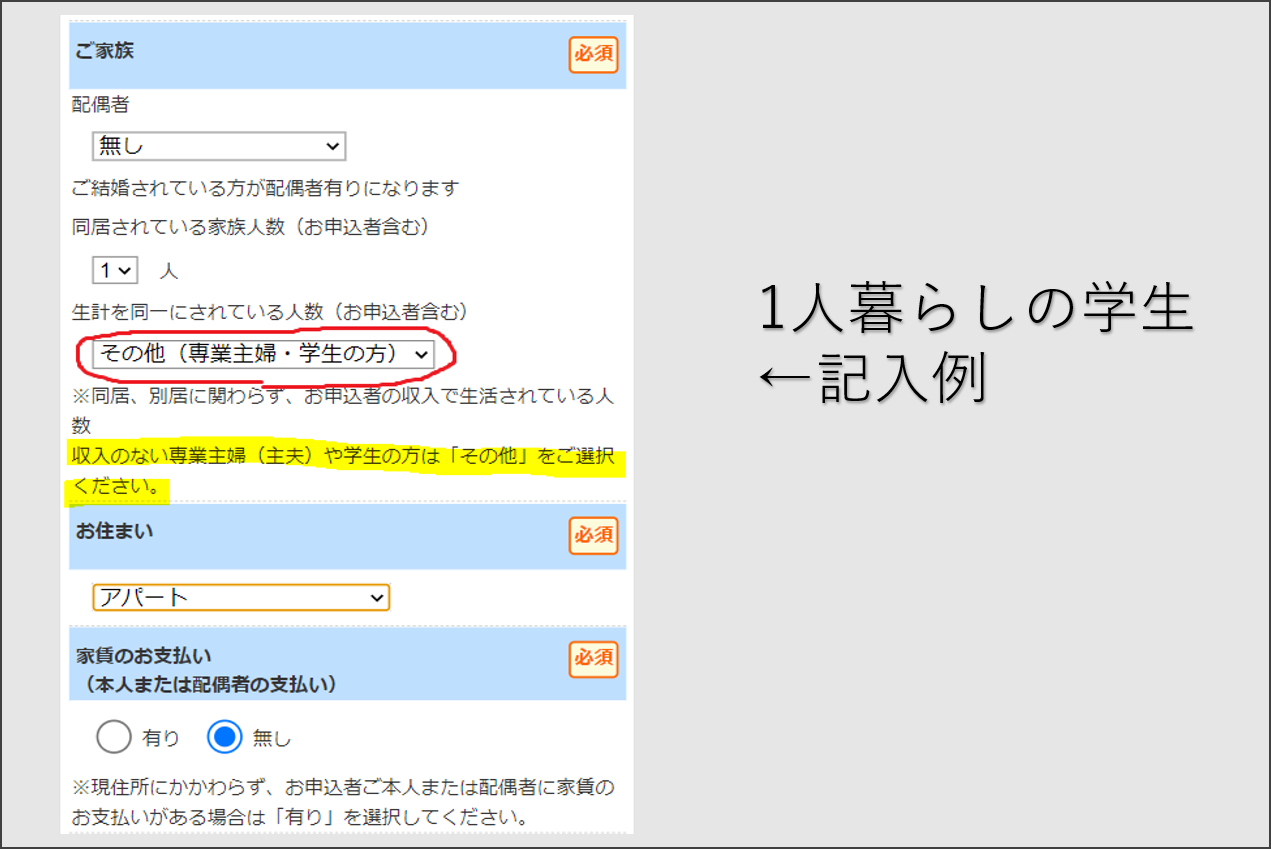The image size is (1271, 849).
Task: Select the 有り radio button for rent payment
Action: coord(114,738)
